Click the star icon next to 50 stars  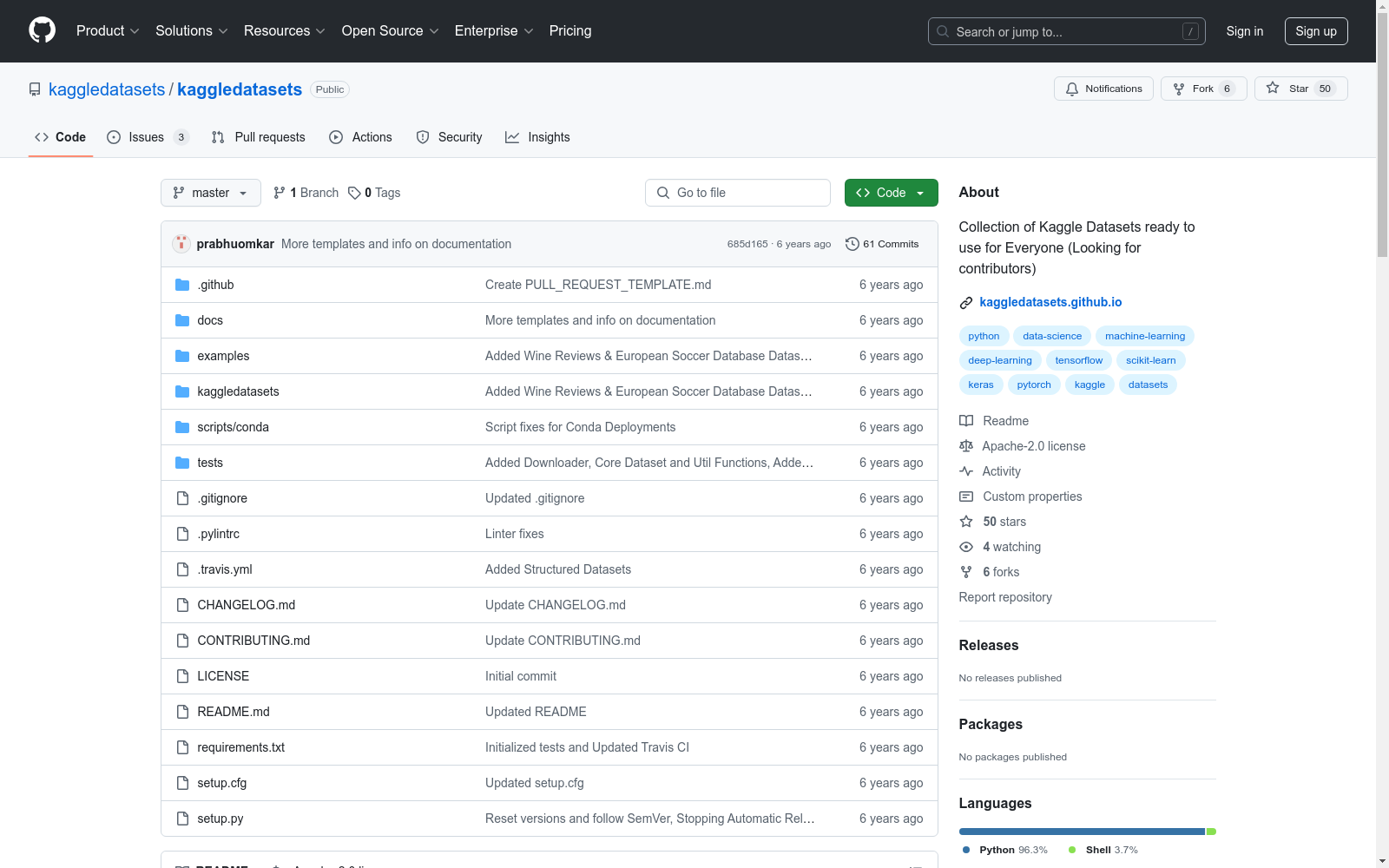point(966,522)
